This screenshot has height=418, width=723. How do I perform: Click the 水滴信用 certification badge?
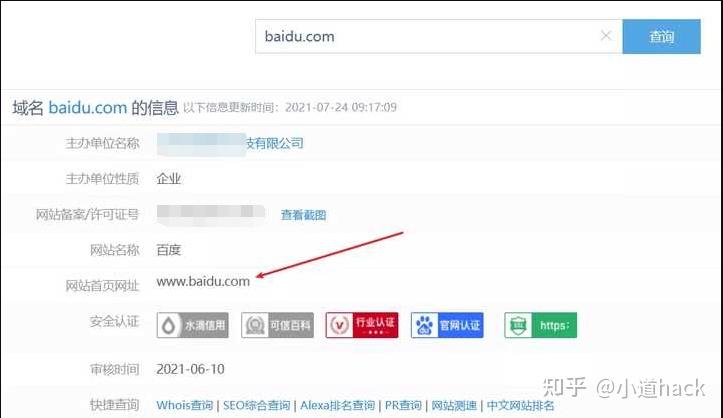tap(193, 325)
